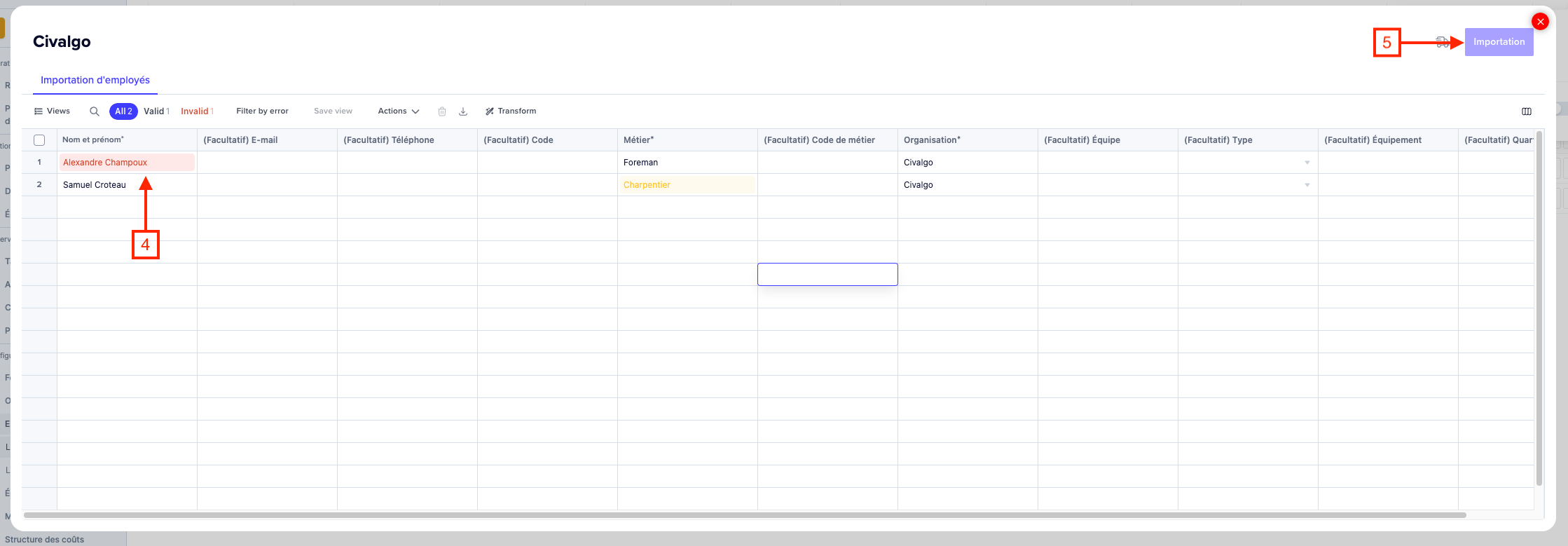Image resolution: width=1568 pixels, height=546 pixels.
Task: Open the Views list icon
Action: [x=52, y=111]
